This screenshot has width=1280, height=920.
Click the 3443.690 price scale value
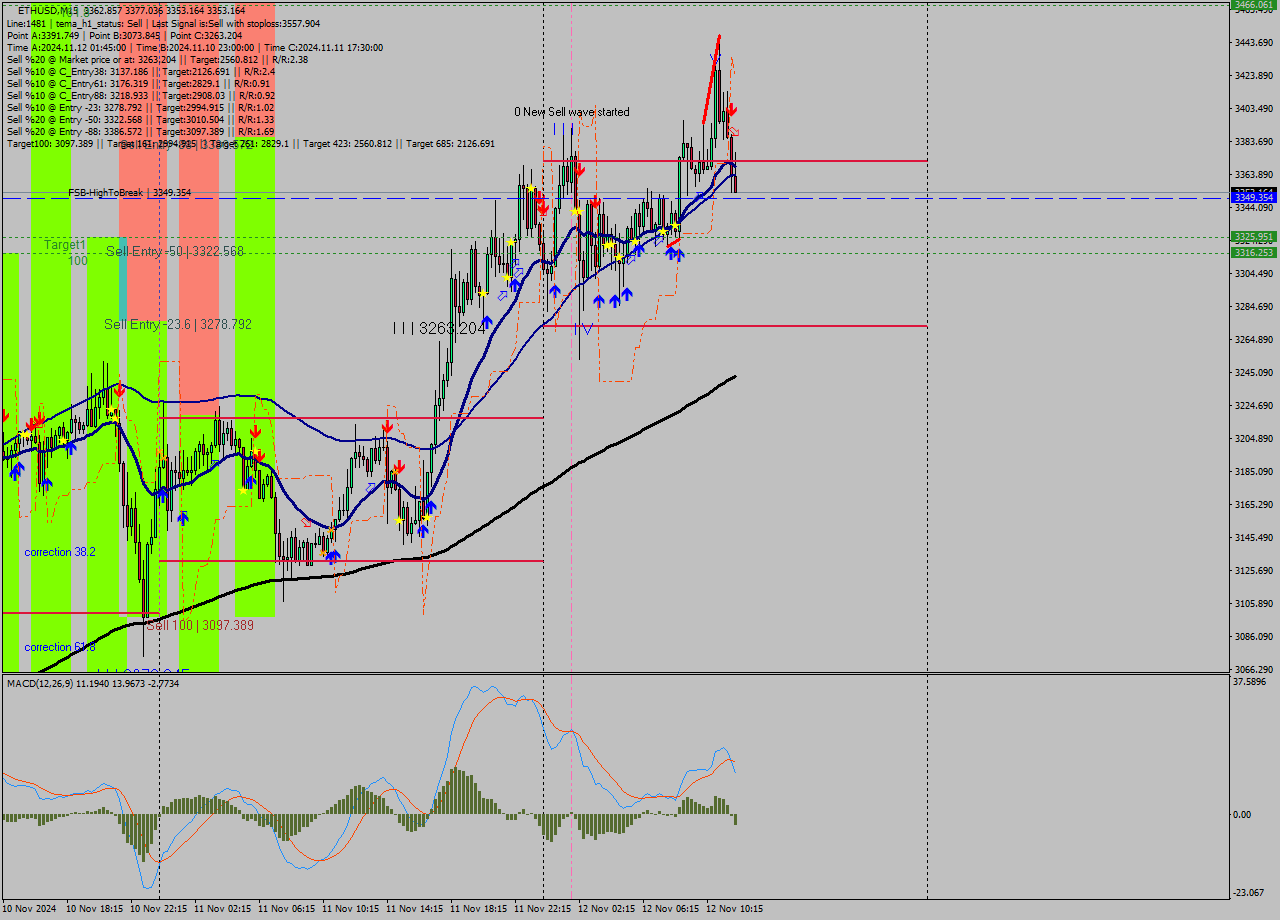coord(1254,42)
